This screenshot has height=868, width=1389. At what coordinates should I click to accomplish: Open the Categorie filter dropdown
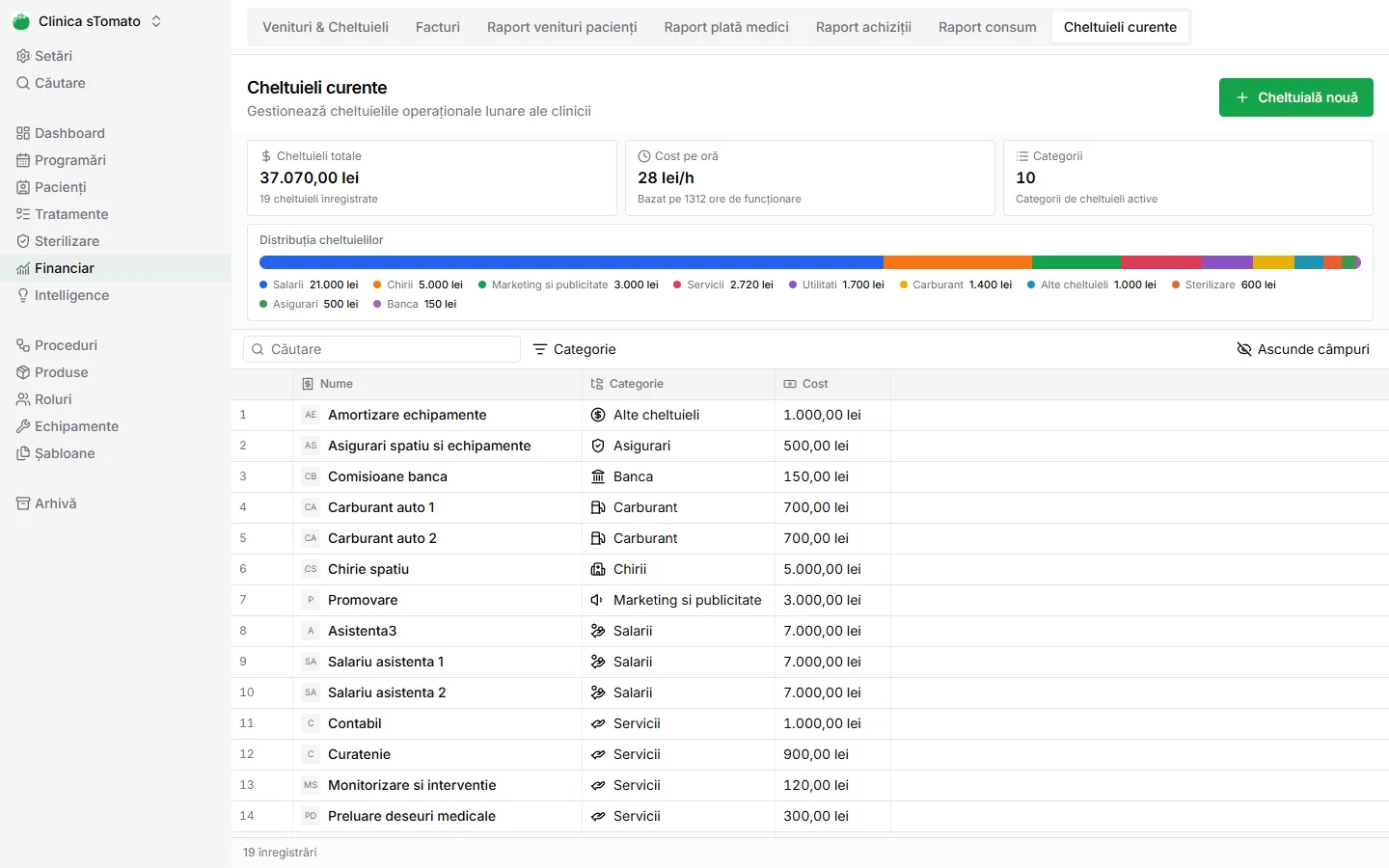575,349
